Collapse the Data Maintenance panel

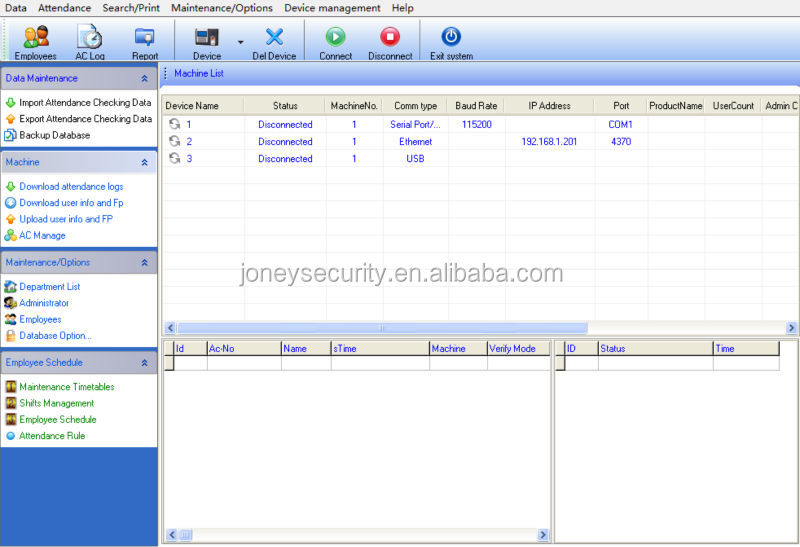click(144, 78)
